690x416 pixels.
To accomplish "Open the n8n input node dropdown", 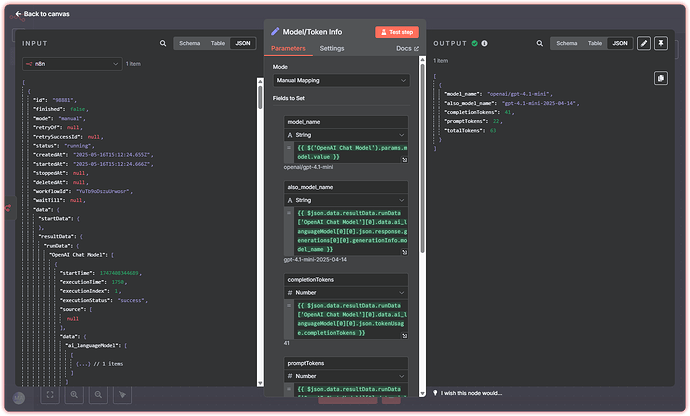I will click(x=72, y=64).
